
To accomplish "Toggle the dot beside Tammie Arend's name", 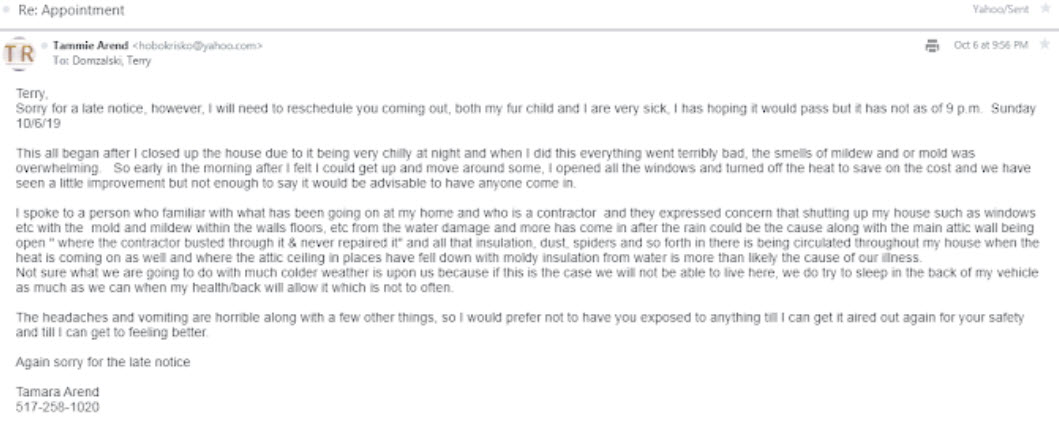I will click(45, 46).
